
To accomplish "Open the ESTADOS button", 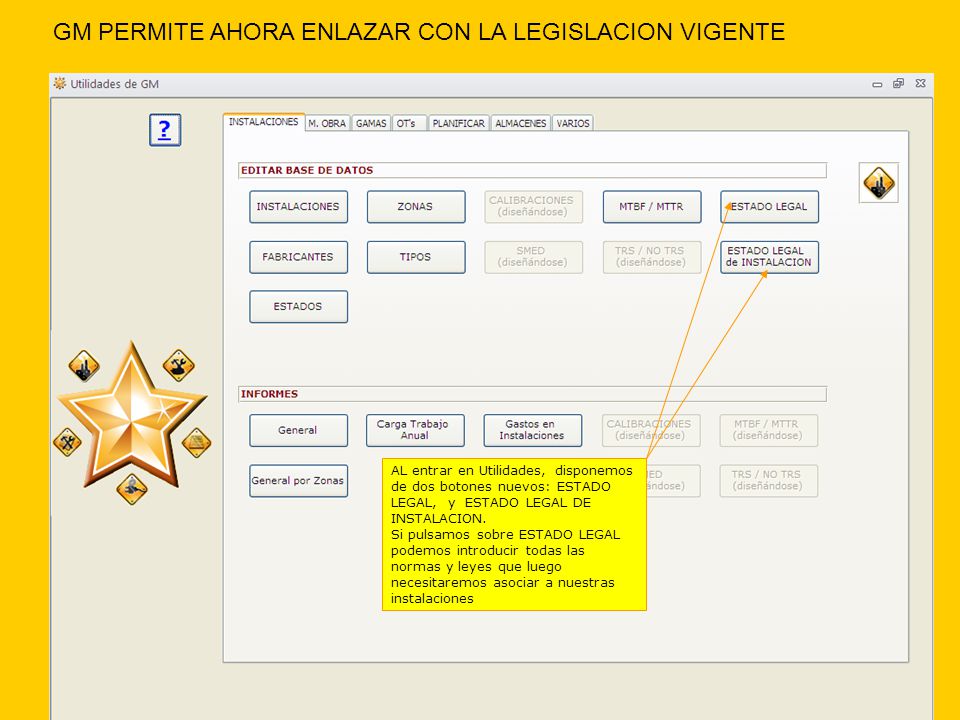I will click(x=298, y=306).
